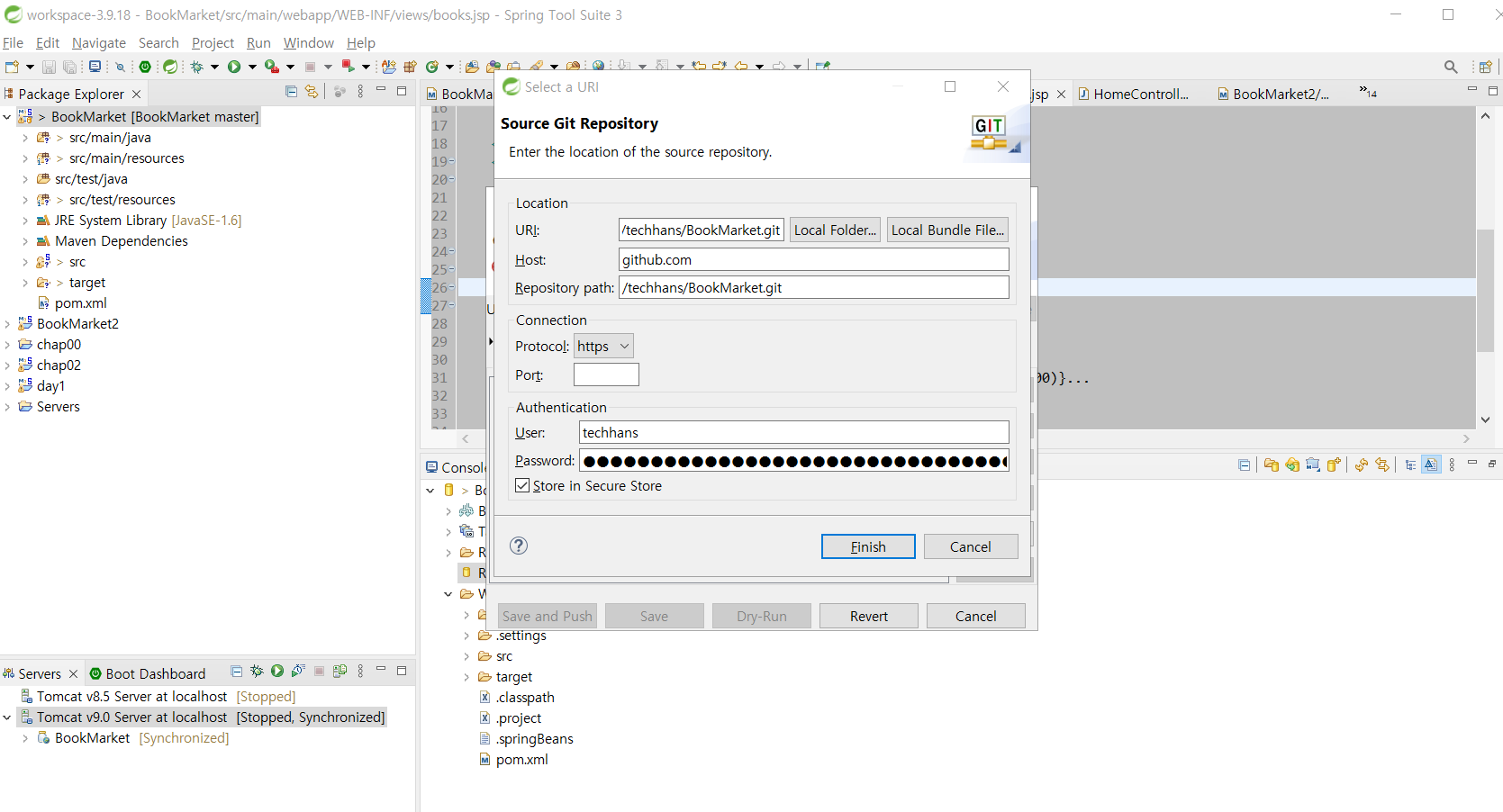Click the User input field
This screenshot has width=1503, height=812.
(794, 432)
